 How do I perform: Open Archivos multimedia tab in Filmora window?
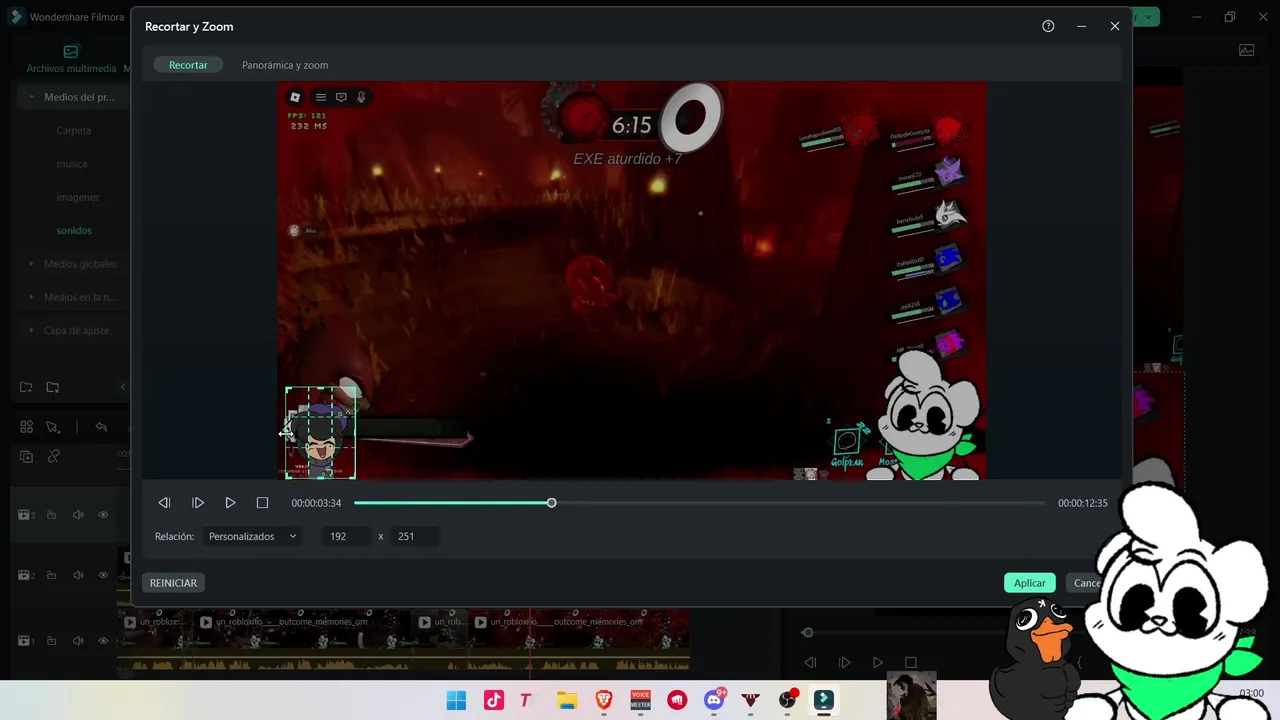[71, 59]
